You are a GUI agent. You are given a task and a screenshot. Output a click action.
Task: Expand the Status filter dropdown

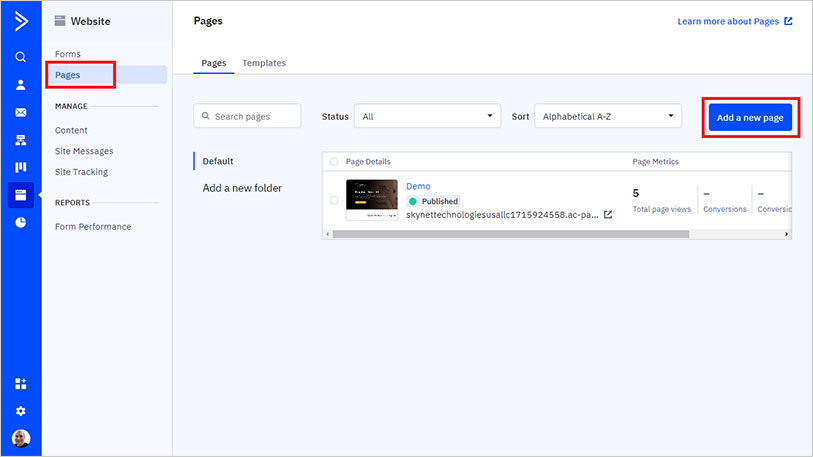pyautogui.click(x=427, y=117)
